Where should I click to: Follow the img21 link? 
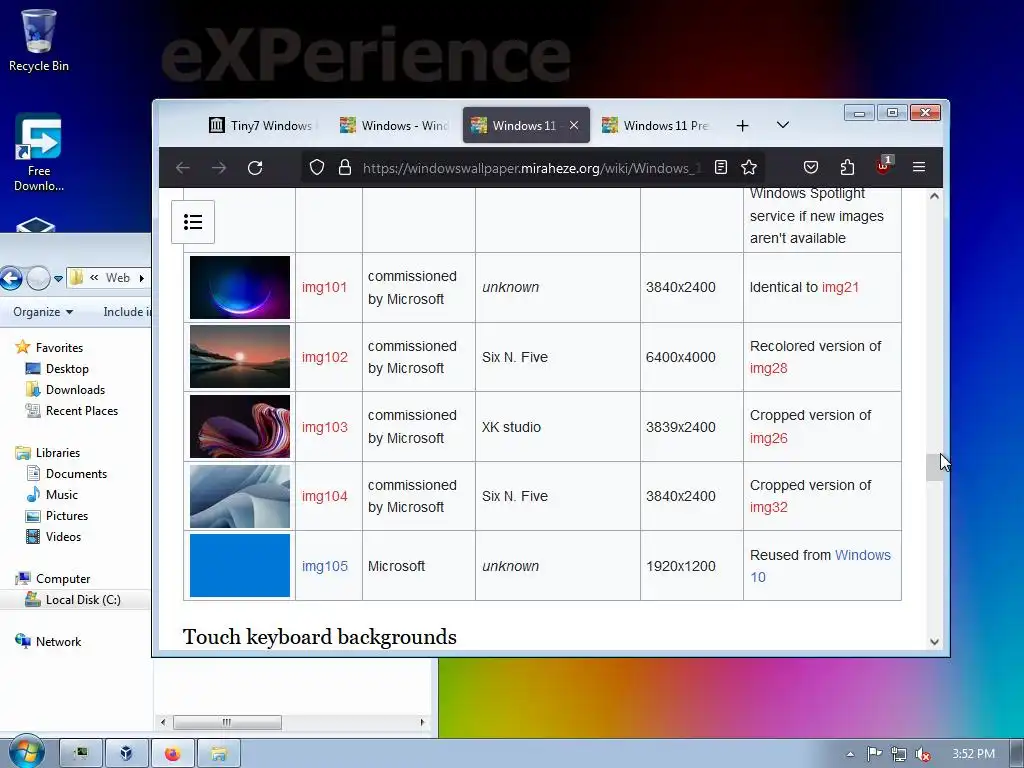coord(840,287)
